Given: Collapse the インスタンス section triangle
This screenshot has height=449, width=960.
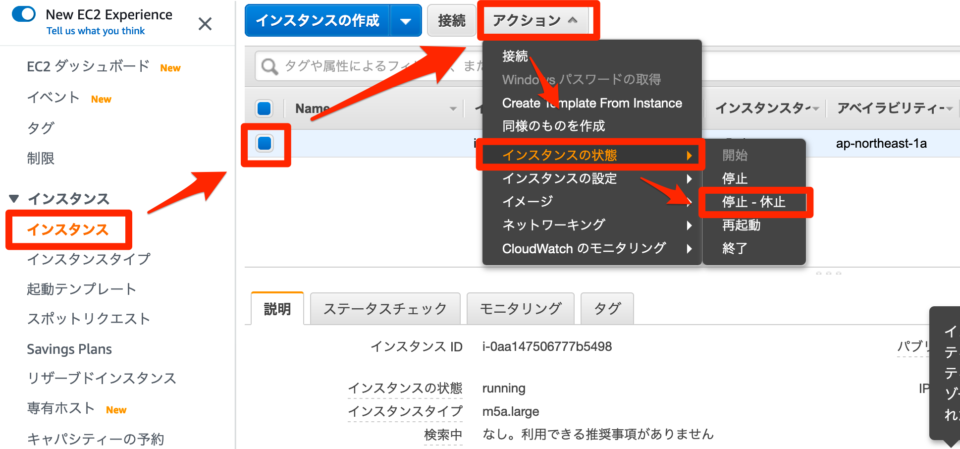Looking at the screenshot, I should click(14, 198).
